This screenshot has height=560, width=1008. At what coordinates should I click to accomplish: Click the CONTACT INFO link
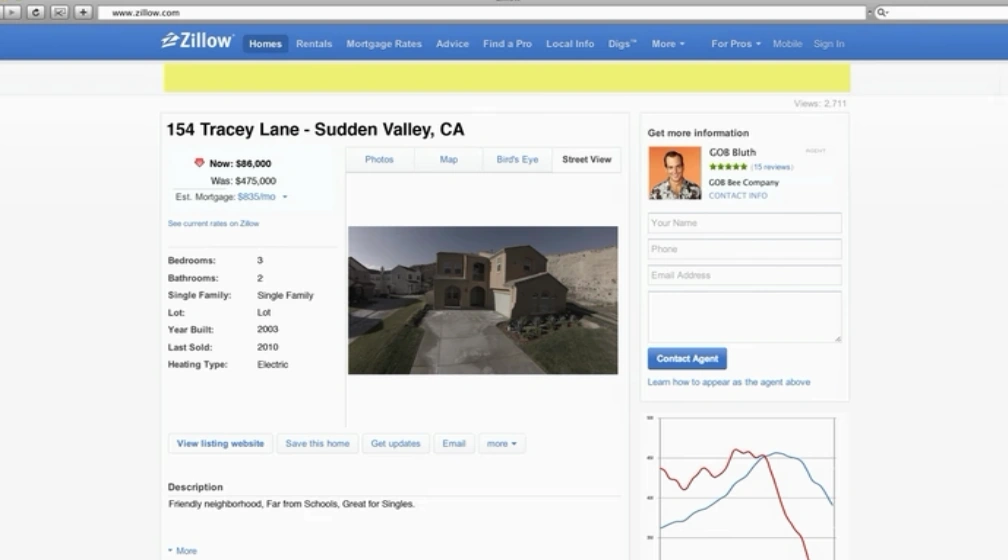[x=738, y=195]
